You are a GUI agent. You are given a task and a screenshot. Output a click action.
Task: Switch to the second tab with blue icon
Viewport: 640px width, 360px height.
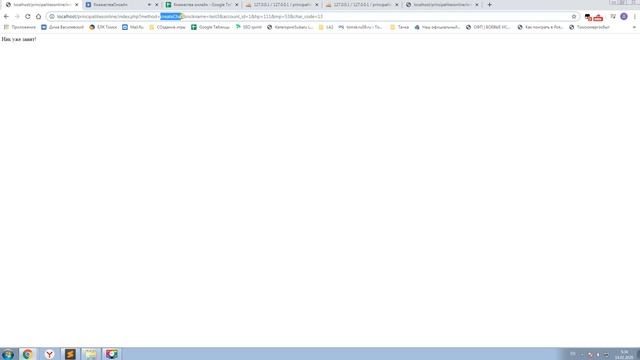[x=122, y=4]
